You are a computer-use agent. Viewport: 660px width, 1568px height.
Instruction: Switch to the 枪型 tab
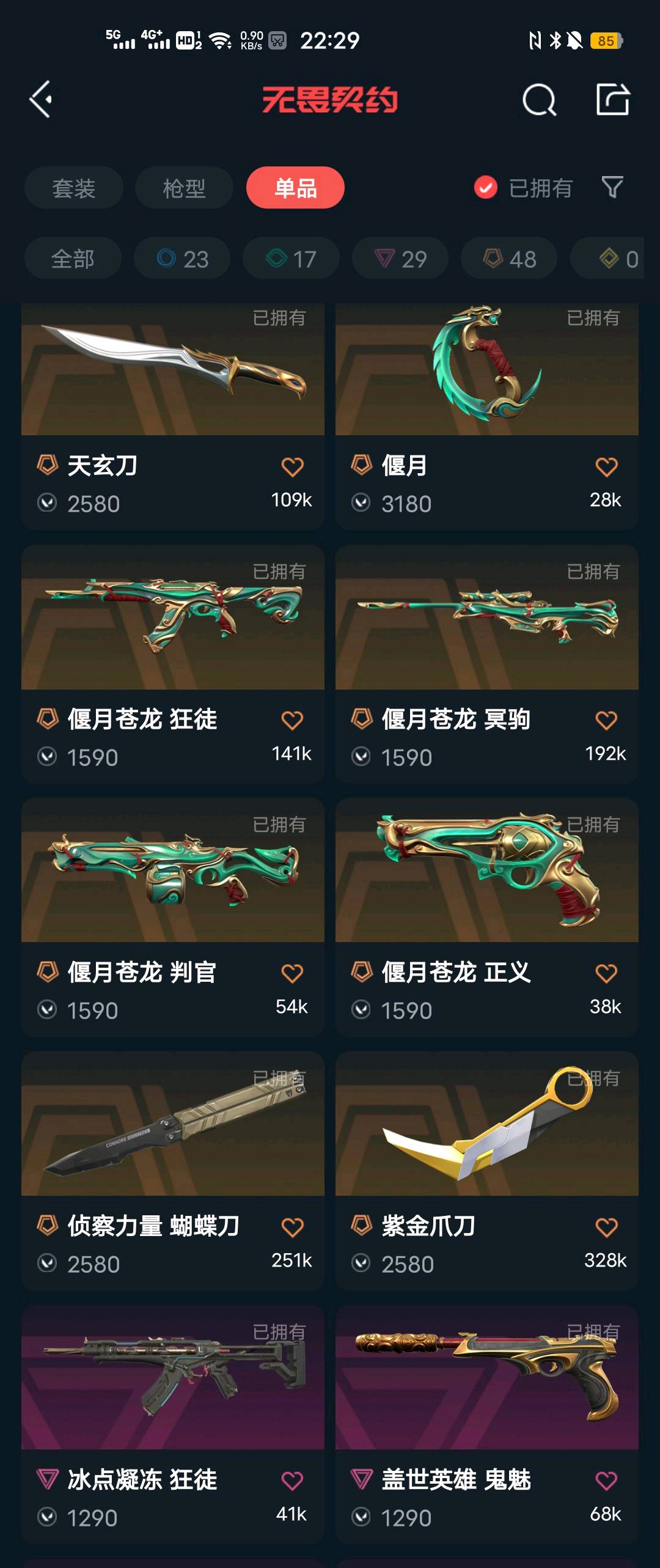pyautogui.click(x=184, y=188)
